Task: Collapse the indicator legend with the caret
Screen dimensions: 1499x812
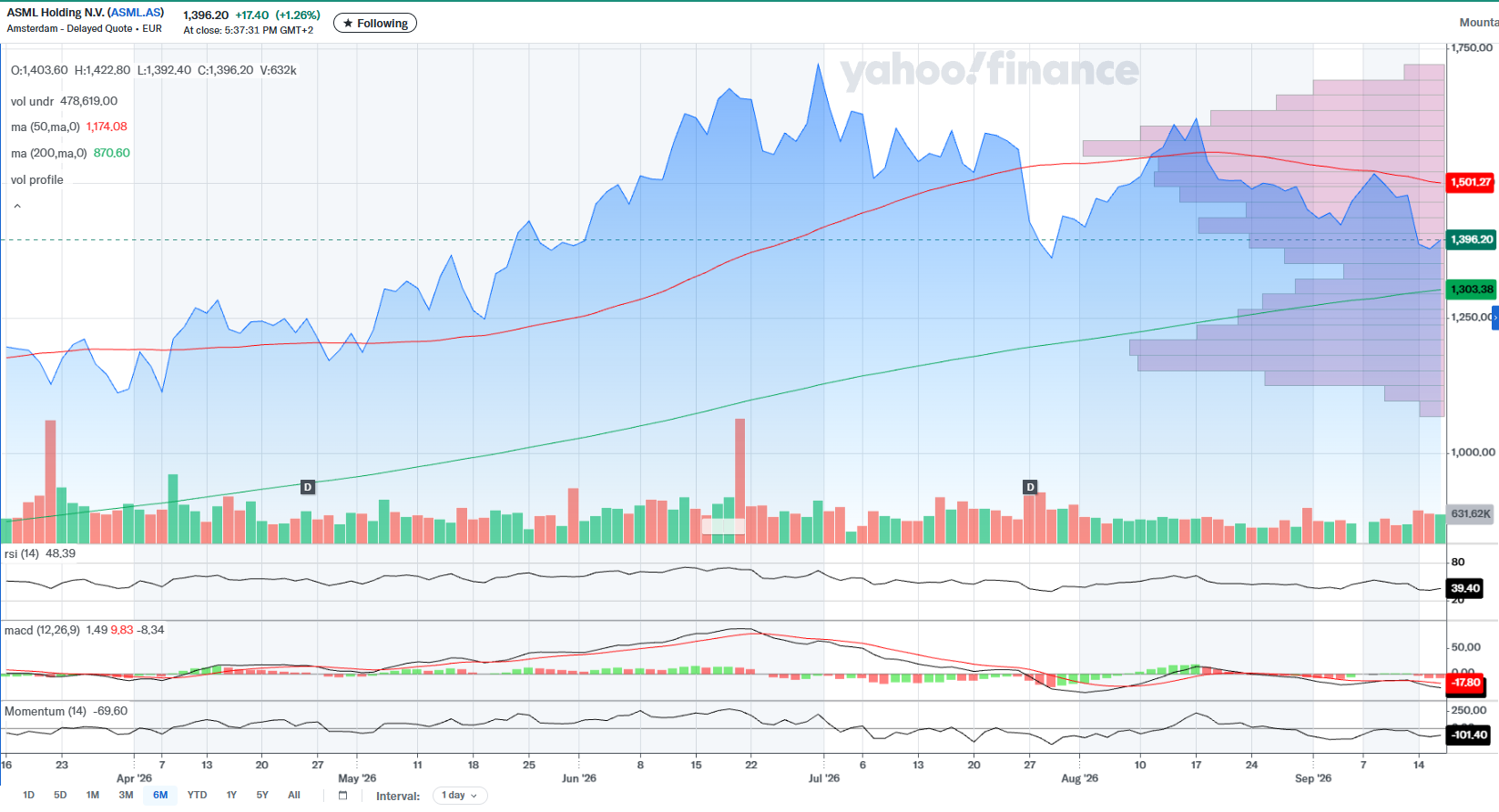Action: click(x=17, y=207)
